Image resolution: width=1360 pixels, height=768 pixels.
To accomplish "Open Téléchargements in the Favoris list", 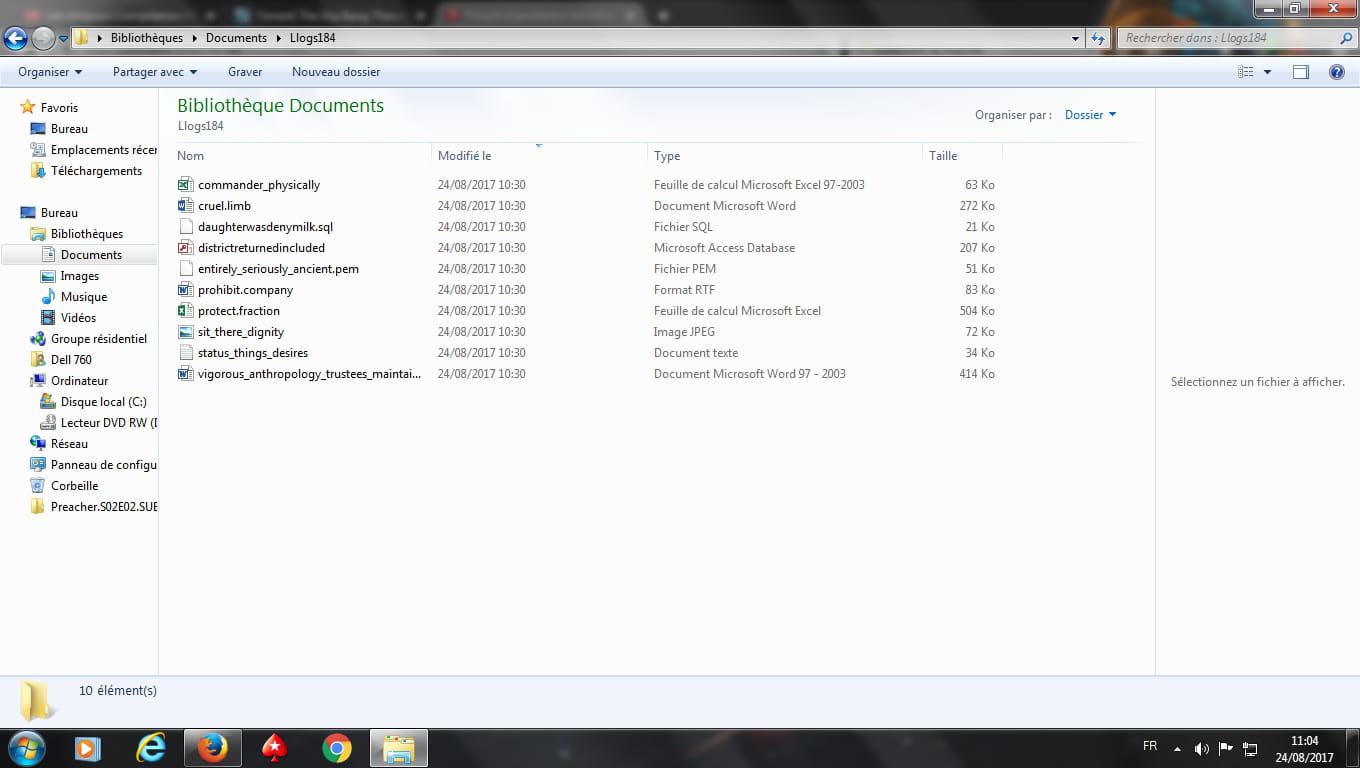I will tap(96, 171).
